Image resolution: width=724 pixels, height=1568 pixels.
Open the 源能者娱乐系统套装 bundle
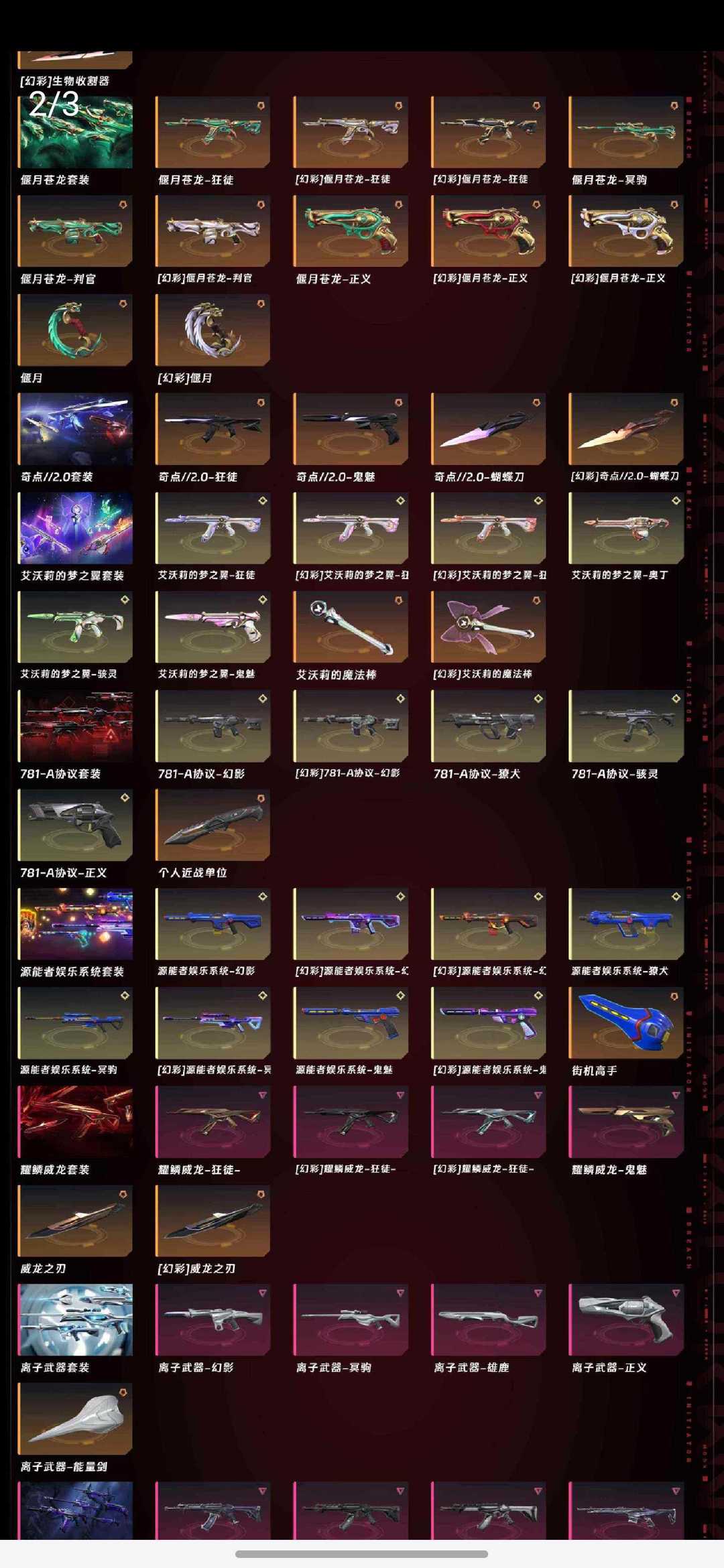(75, 924)
